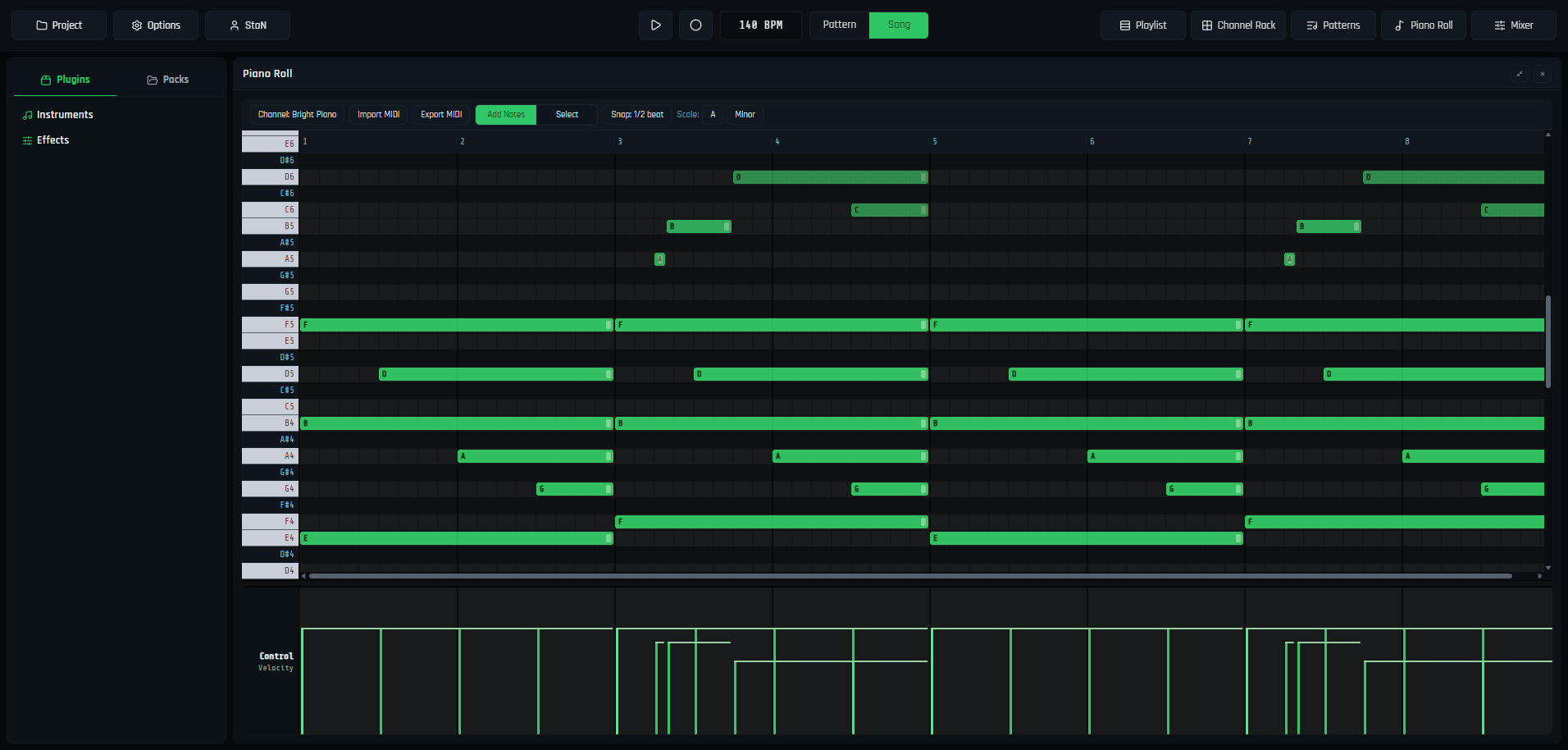Click the Piano Roll expand icon

(x=1520, y=74)
